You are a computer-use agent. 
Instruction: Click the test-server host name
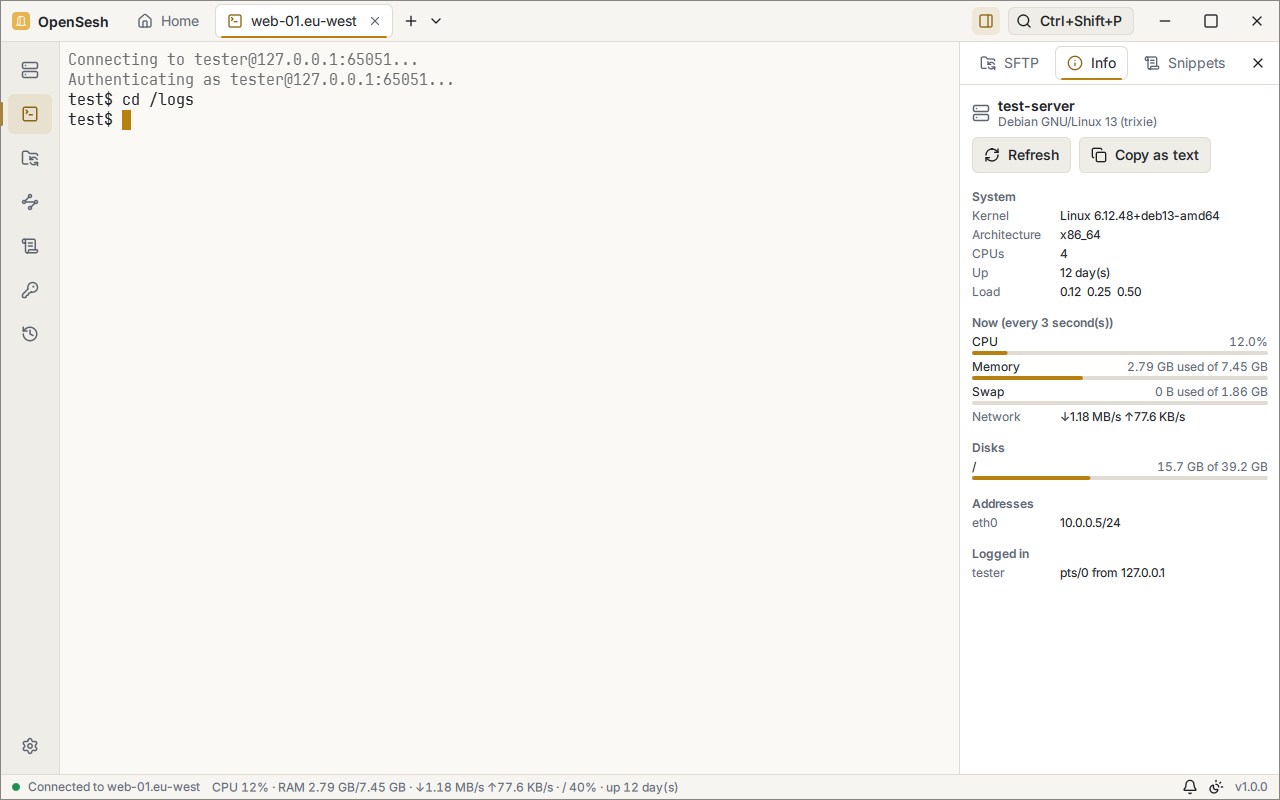pos(1036,106)
